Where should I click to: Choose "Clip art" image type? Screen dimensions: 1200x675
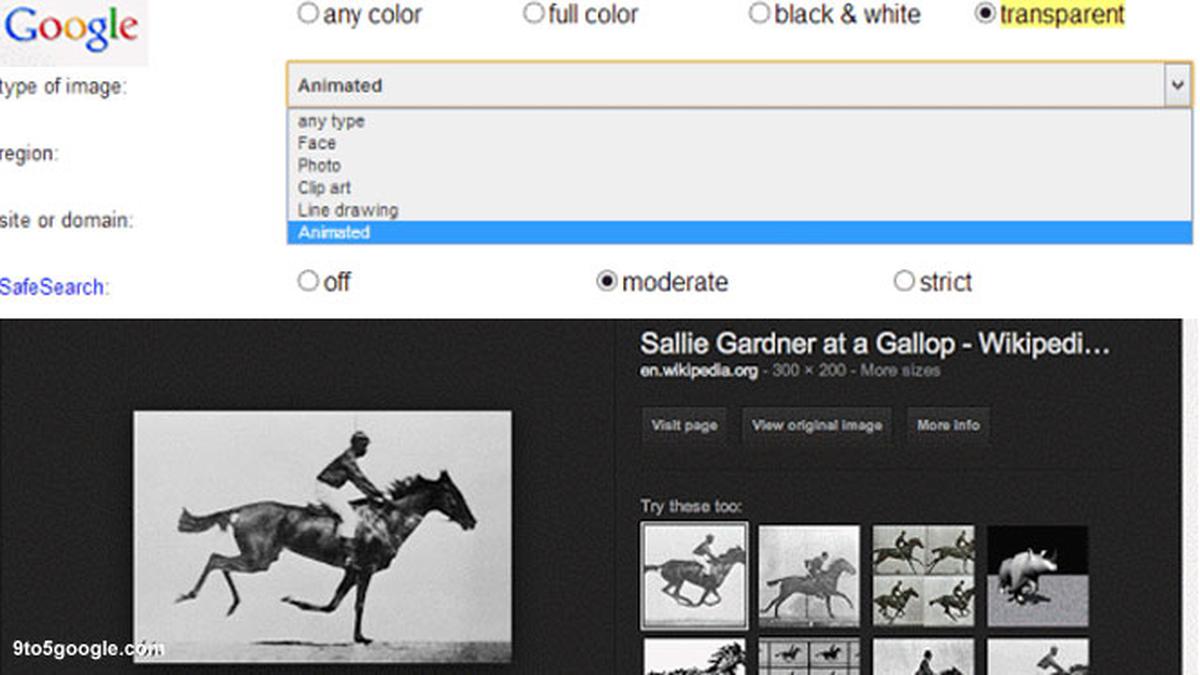pyautogui.click(x=323, y=188)
